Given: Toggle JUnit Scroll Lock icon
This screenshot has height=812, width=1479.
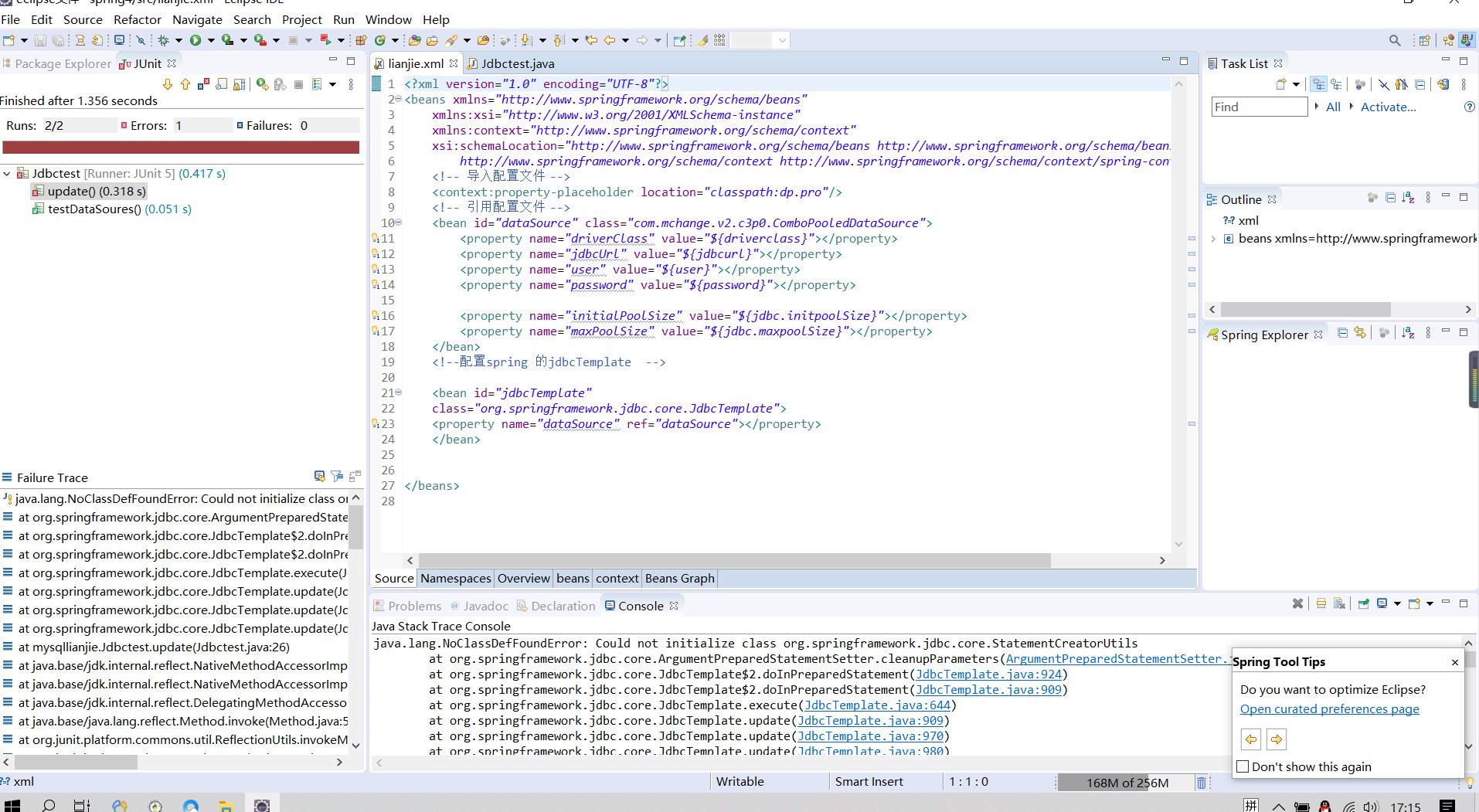Looking at the screenshot, I should pyautogui.click(x=240, y=84).
